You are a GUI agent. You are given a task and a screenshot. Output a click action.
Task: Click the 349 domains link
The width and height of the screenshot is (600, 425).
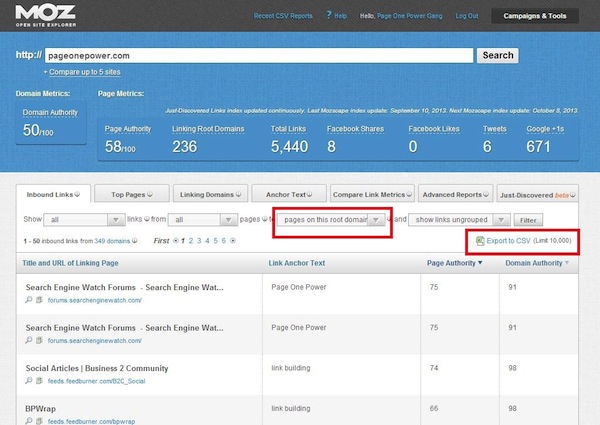pos(112,241)
